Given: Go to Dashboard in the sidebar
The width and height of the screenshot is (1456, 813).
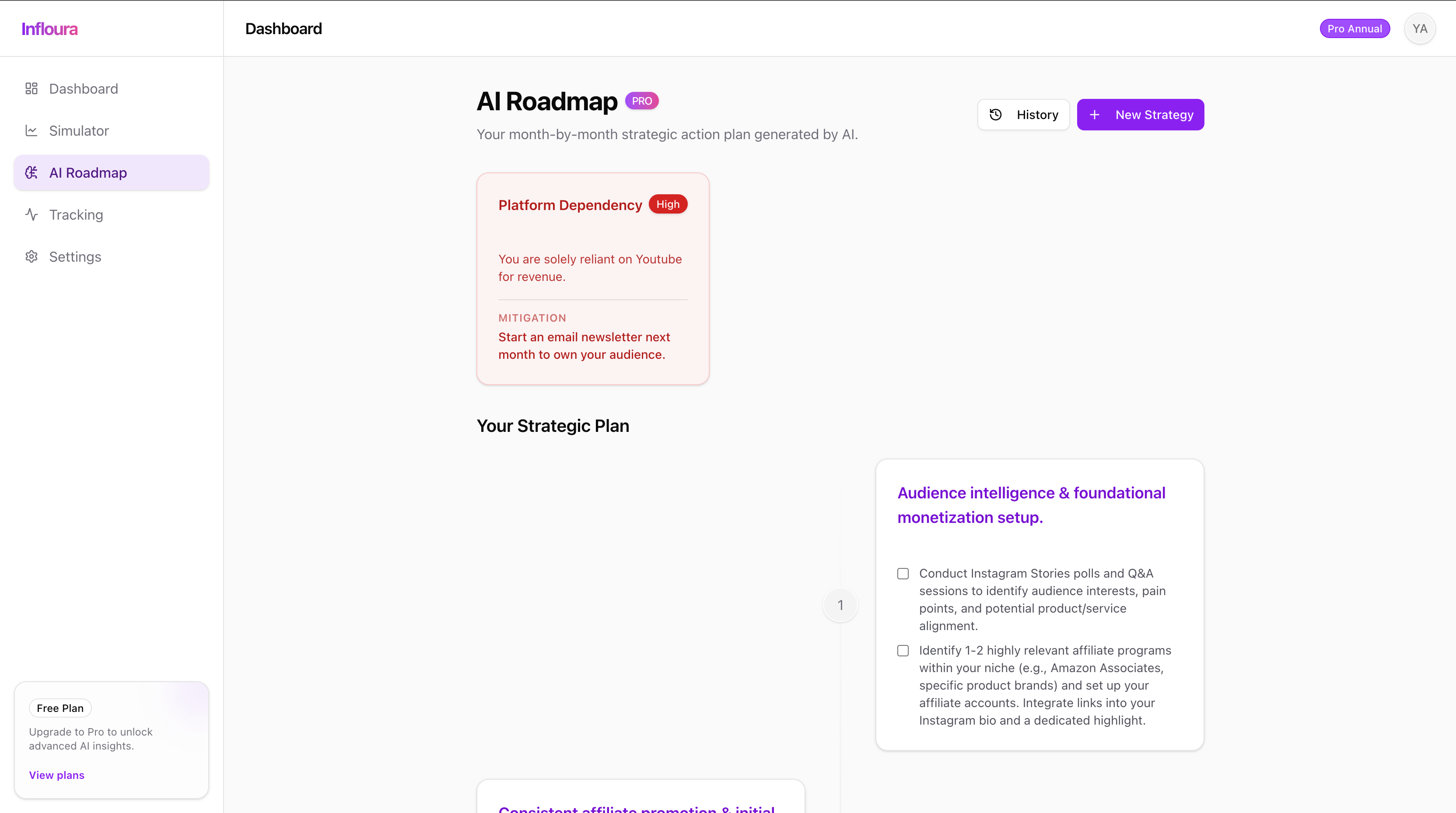Looking at the screenshot, I should (x=112, y=89).
